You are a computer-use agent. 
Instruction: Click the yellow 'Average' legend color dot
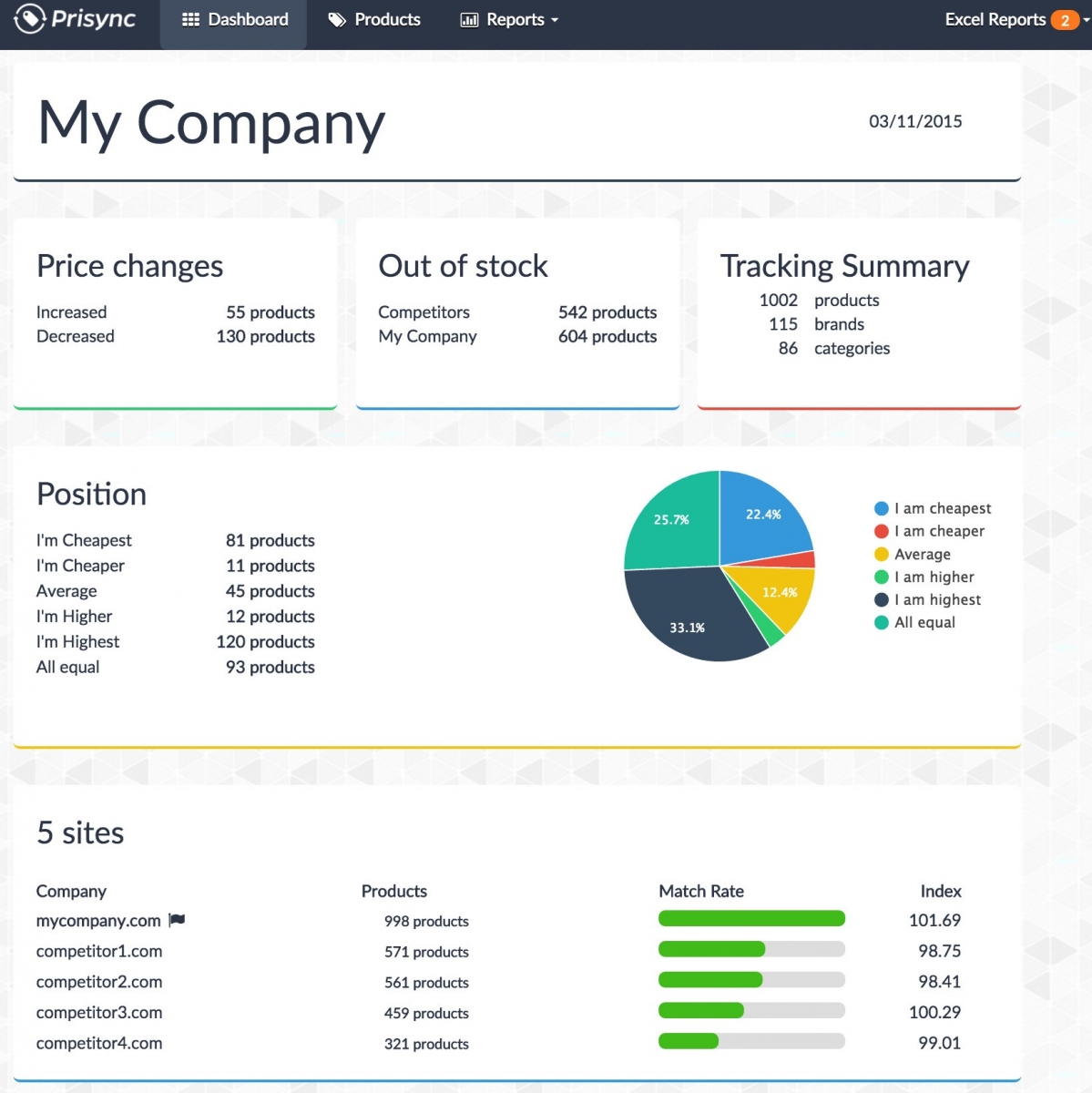pos(880,554)
